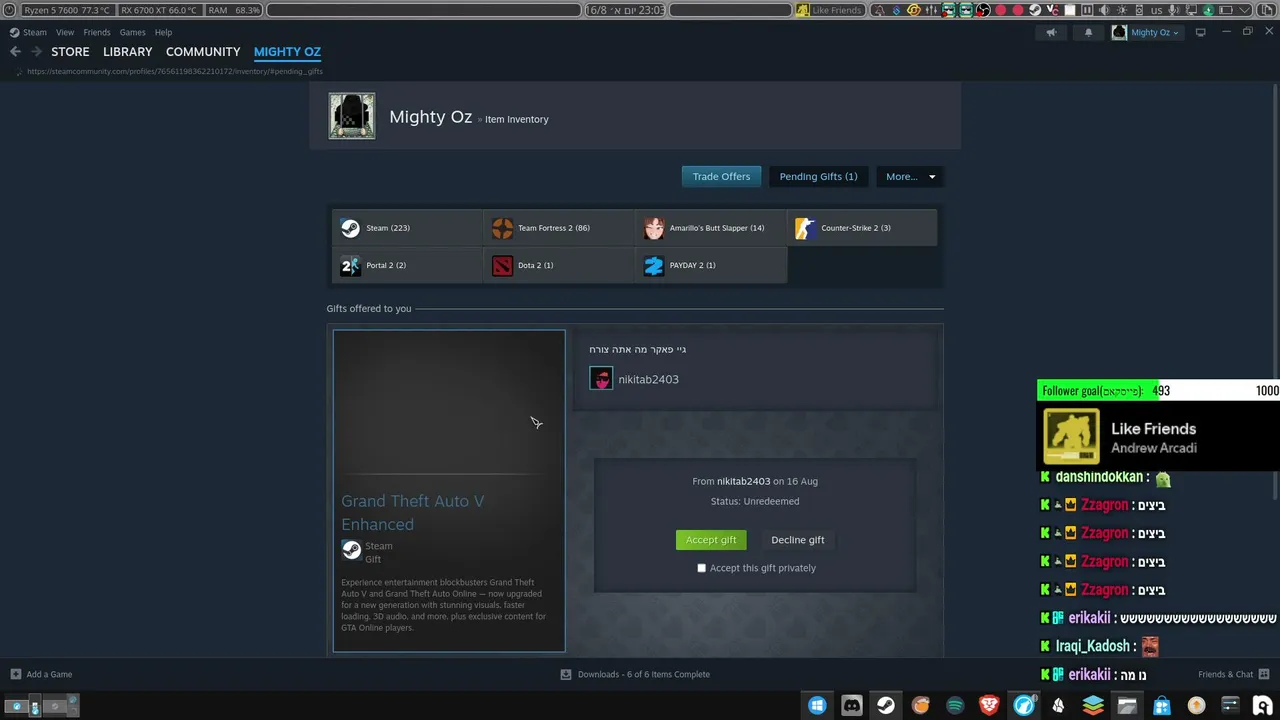Open the Friends menu

[97, 32]
